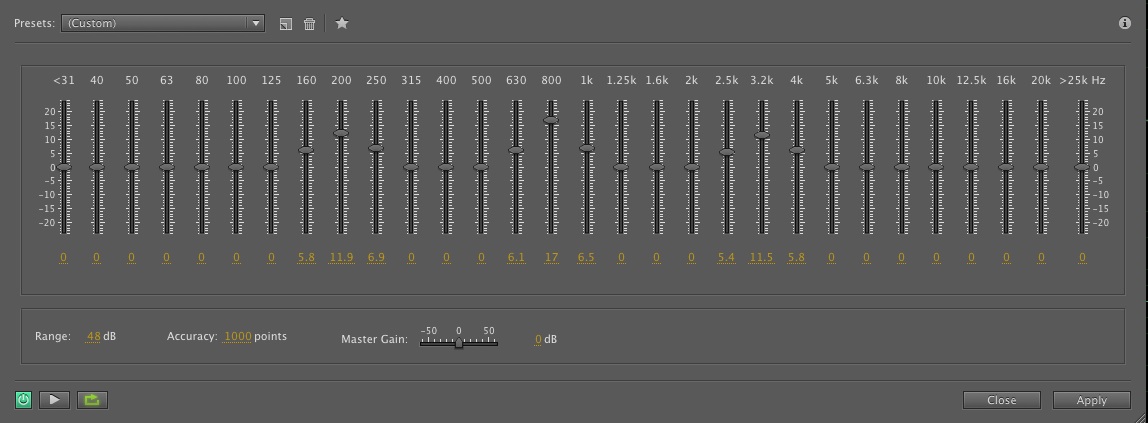Click the 11.9 gain value under 200 Hz

pyautogui.click(x=341, y=258)
